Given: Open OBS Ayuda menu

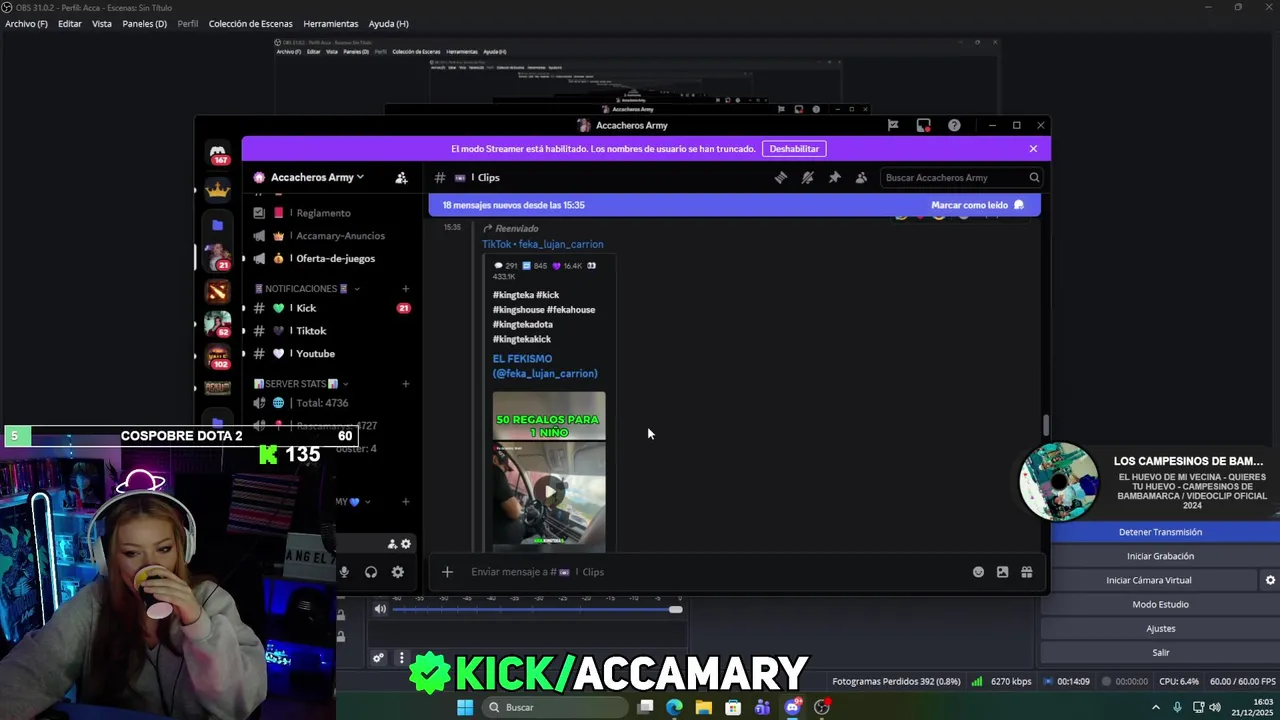Looking at the screenshot, I should [388, 24].
